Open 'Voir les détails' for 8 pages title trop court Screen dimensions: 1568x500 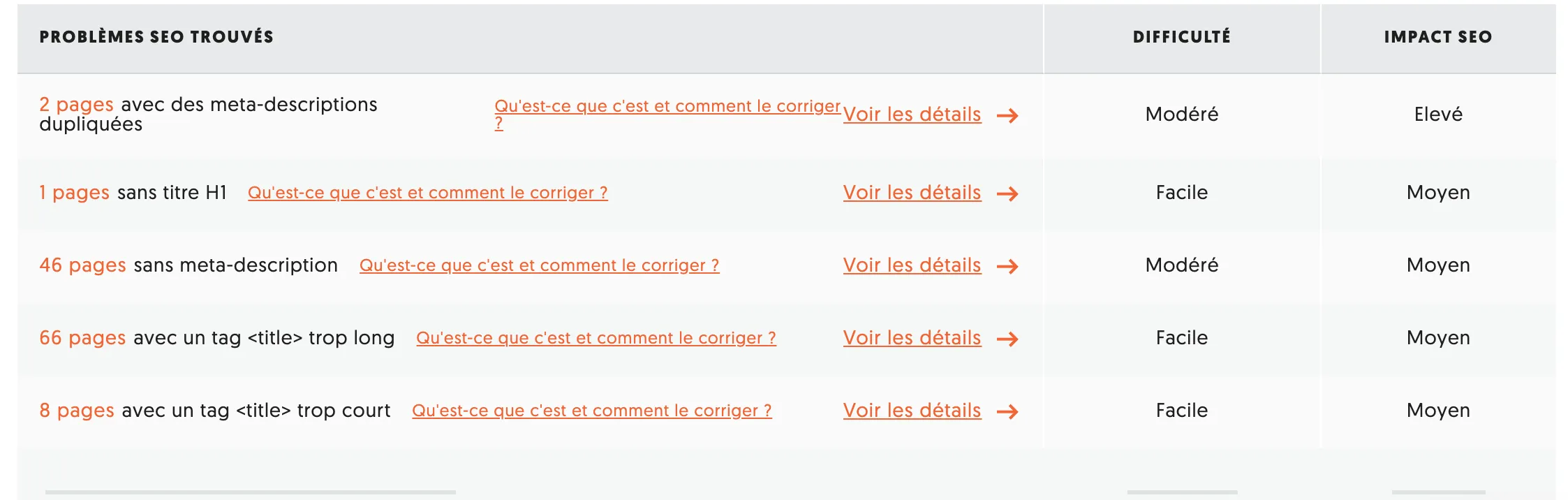tap(911, 411)
